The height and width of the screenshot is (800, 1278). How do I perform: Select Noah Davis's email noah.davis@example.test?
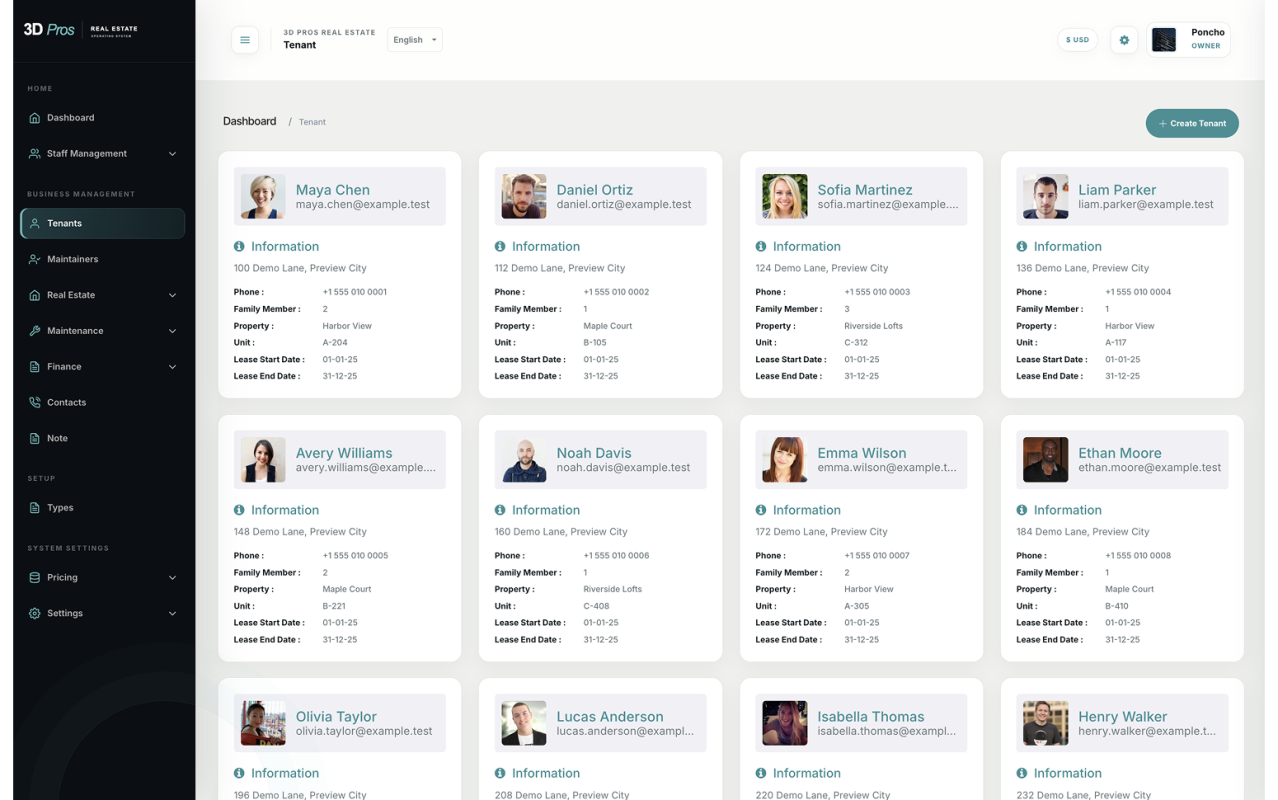point(624,467)
